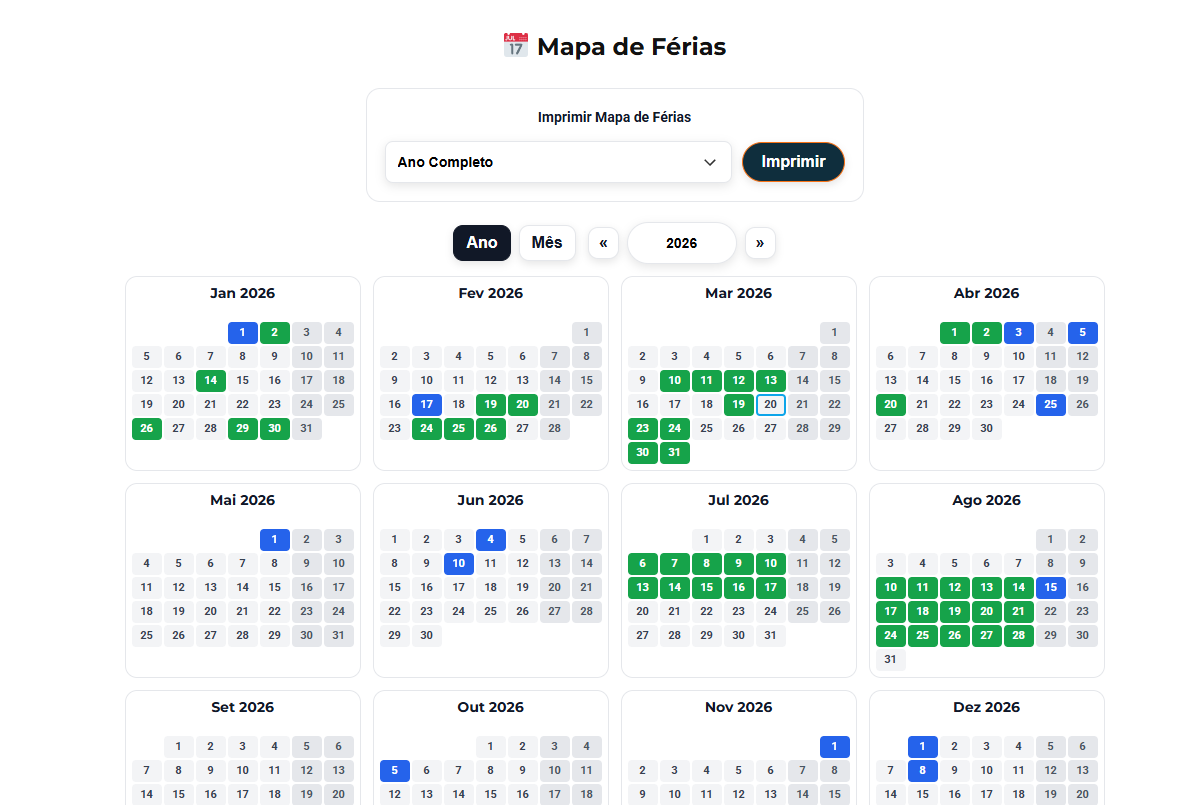This screenshot has height=805, width=1204.
Task: Toggle day 17 highlighted blue in Fev 2026
Action: click(427, 405)
